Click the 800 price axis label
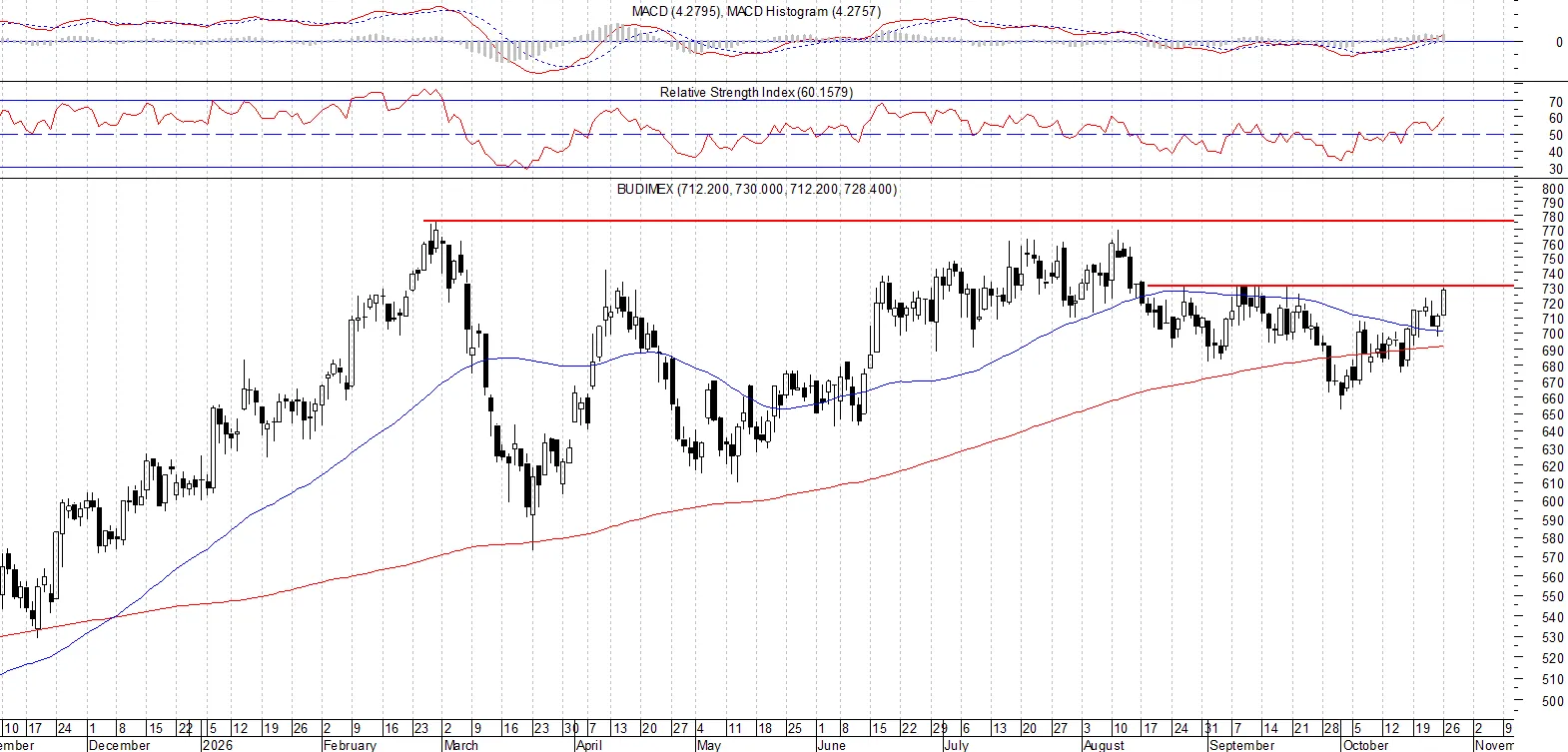The width and height of the screenshot is (1568, 752). (x=1553, y=189)
